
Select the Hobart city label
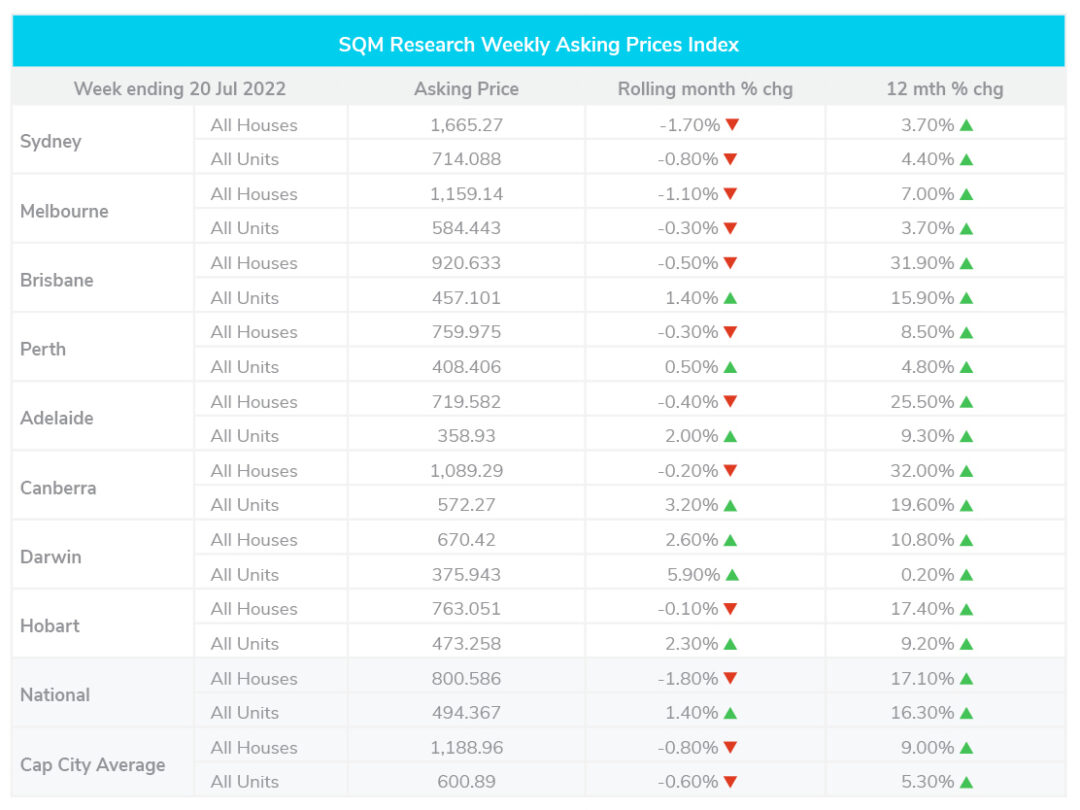coord(50,626)
